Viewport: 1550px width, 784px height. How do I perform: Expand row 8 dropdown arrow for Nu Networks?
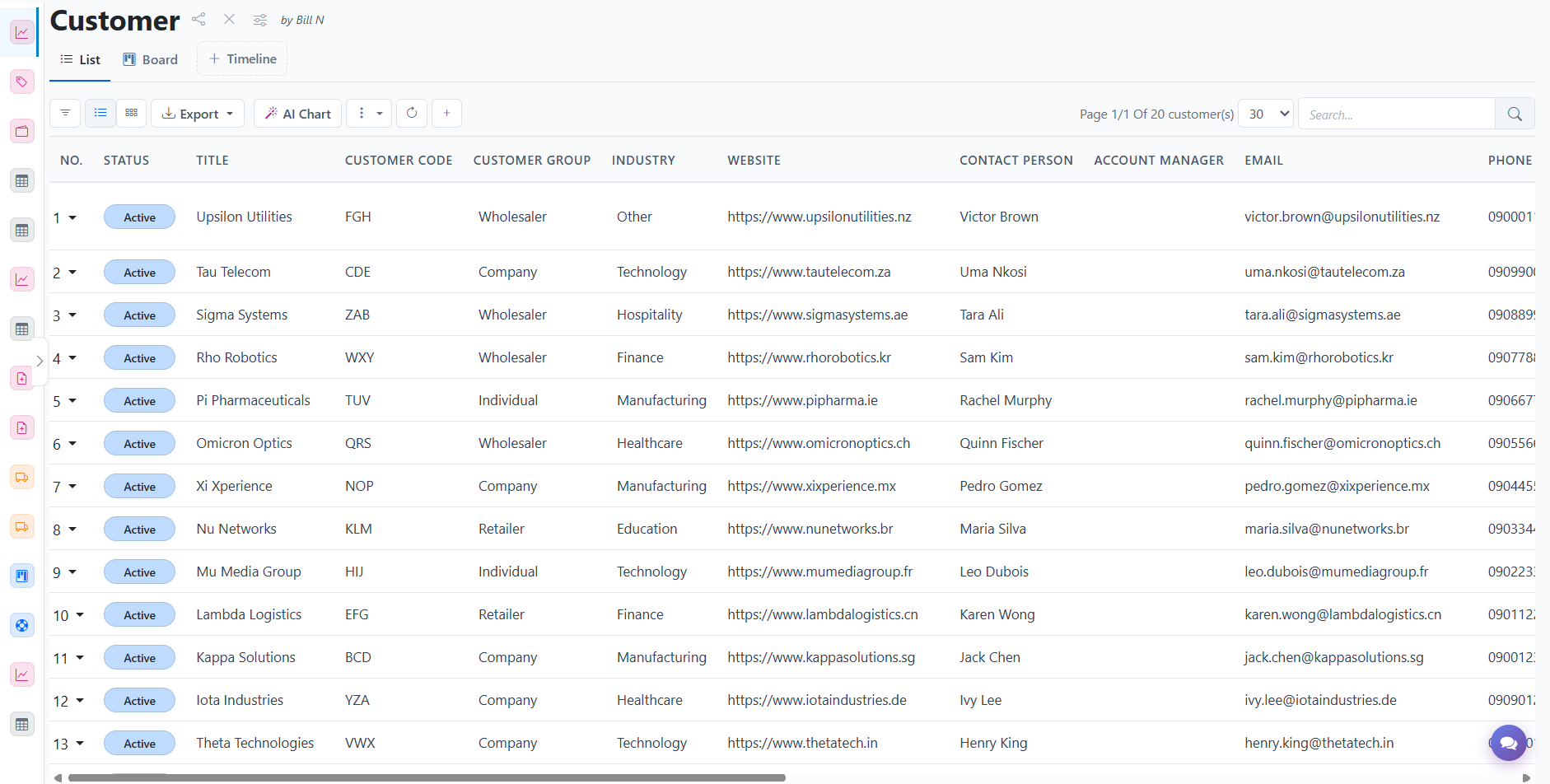pyautogui.click(x=72, y=530)
